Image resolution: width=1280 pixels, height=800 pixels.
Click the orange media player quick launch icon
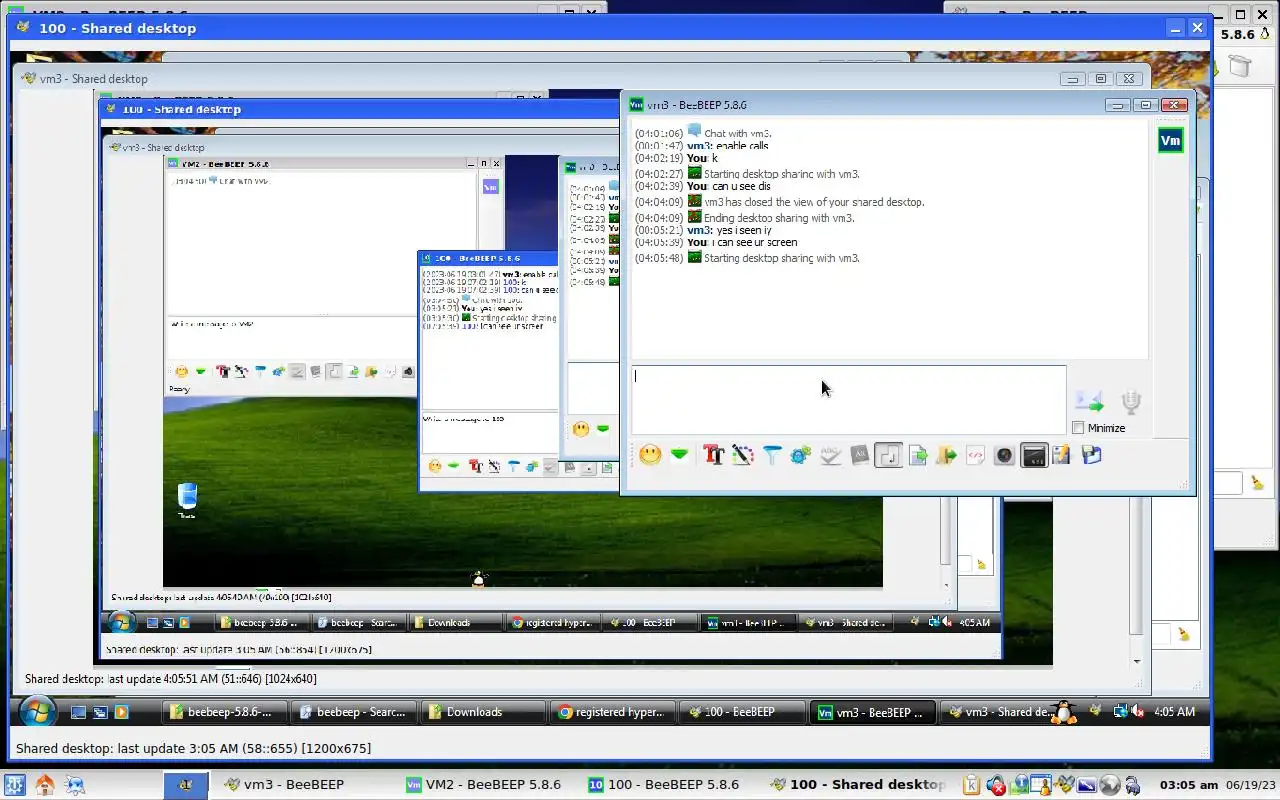click(x=122, y=712)
